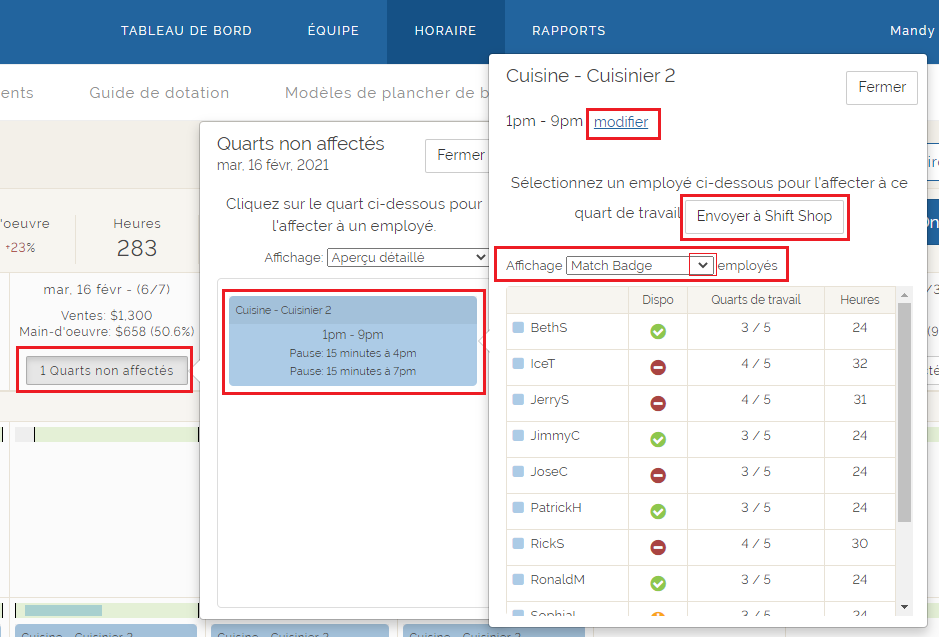939x637 pixels.
Task: Click scrollbar down arrow in employee list
Action: [904, 606]
